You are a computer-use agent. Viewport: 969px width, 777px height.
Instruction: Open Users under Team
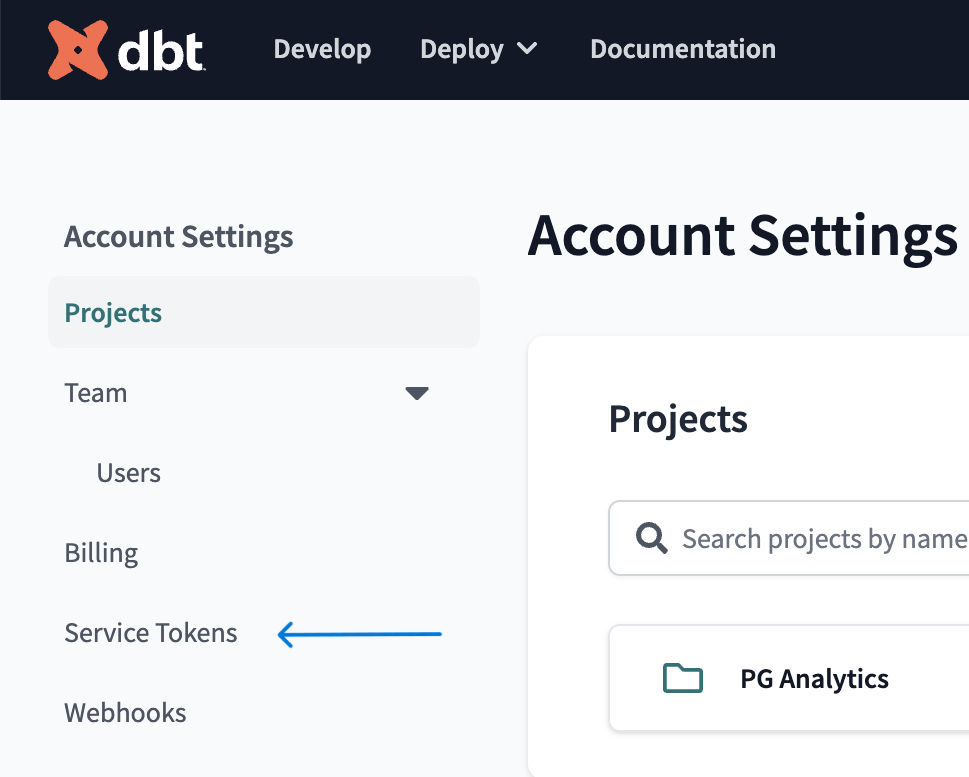pos(129,473)
